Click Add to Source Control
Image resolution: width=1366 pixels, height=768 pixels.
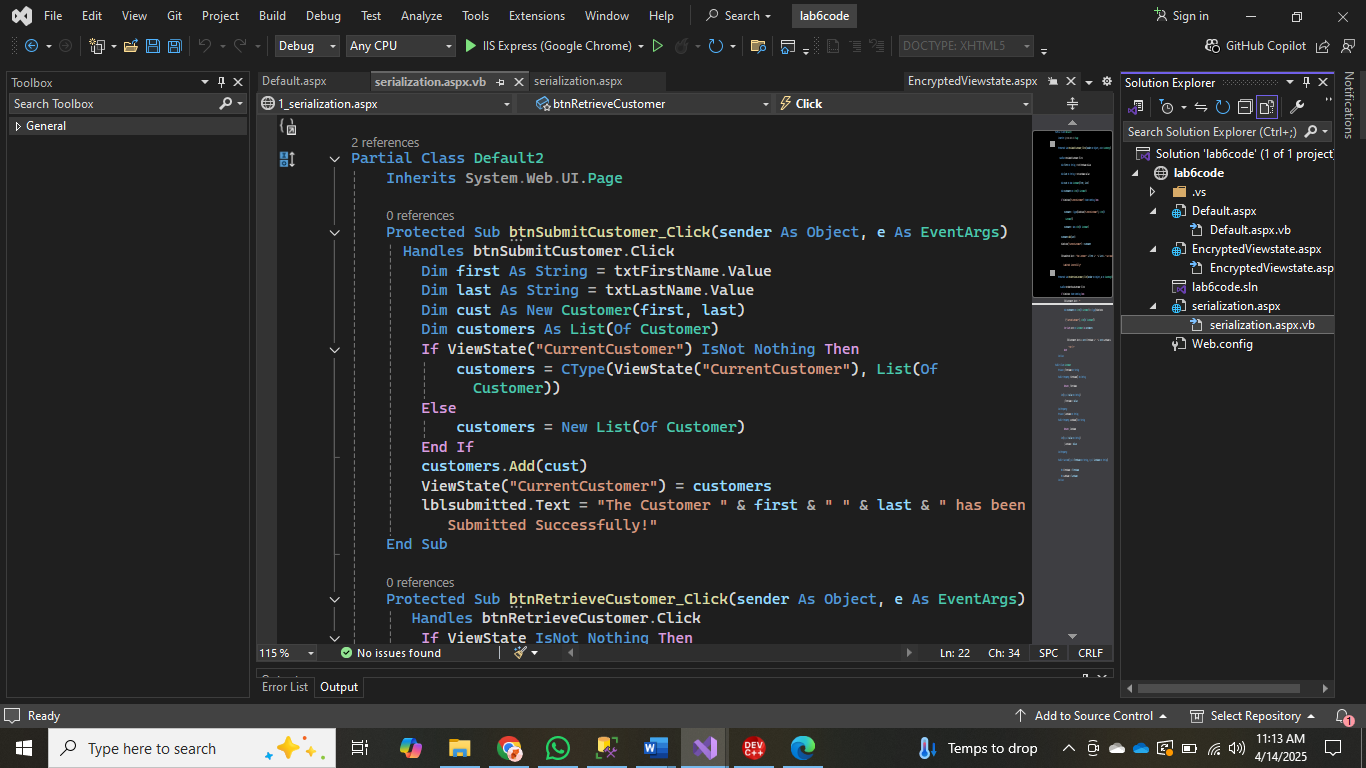pyautogui.click(x=1091, y=716)
